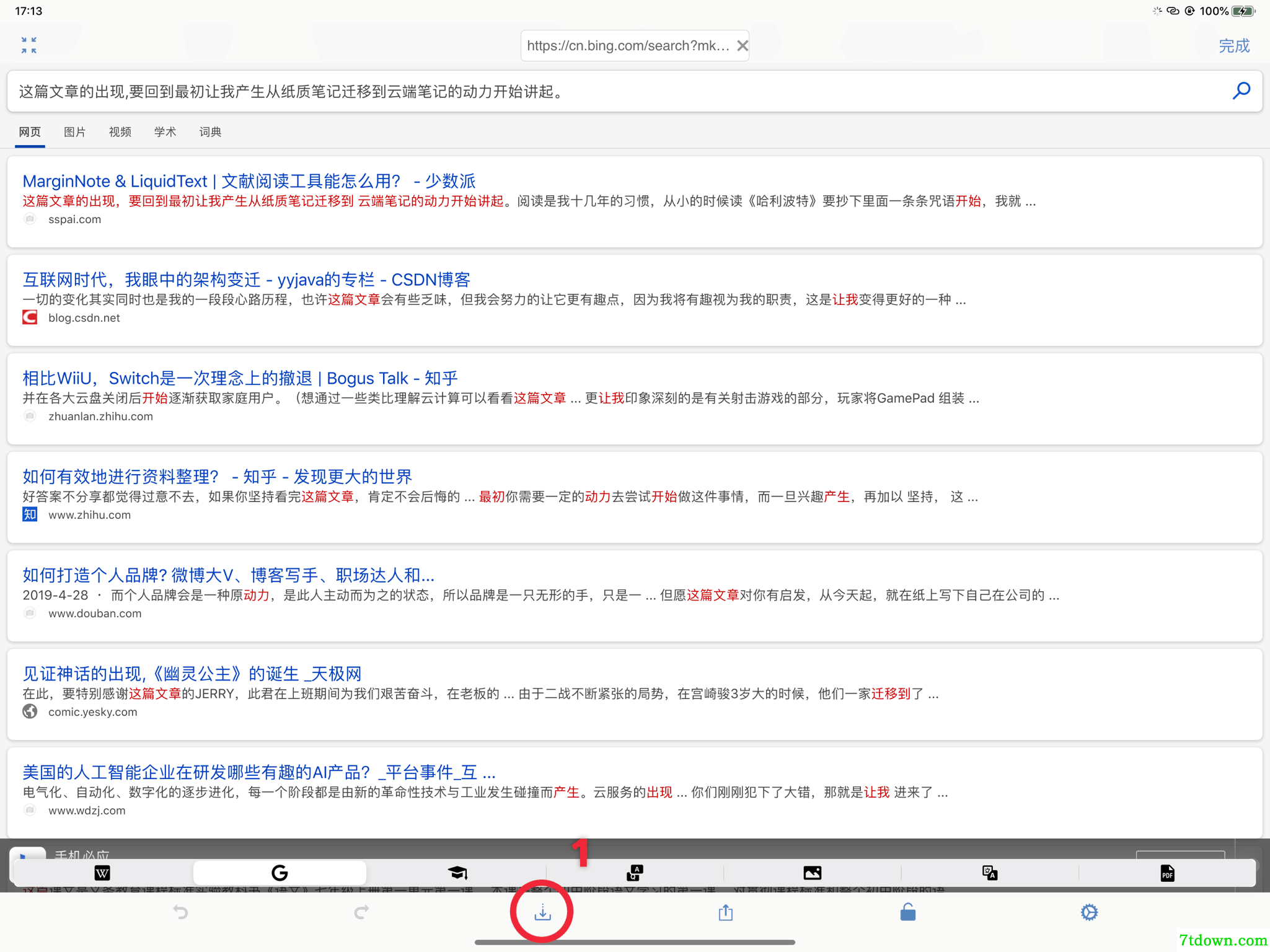Viewport: 1270px width, 952px height.
Task: Click the globe favicon beside comic.yesky.com
Action: tap(30, 712)
